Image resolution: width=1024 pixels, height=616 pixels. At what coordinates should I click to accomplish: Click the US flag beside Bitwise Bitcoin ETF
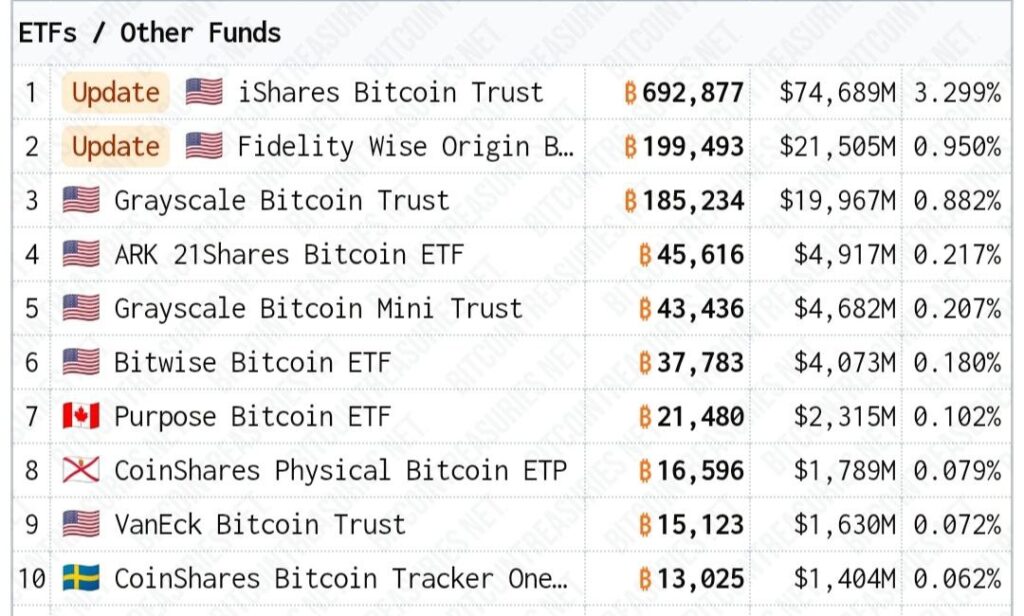81,362
